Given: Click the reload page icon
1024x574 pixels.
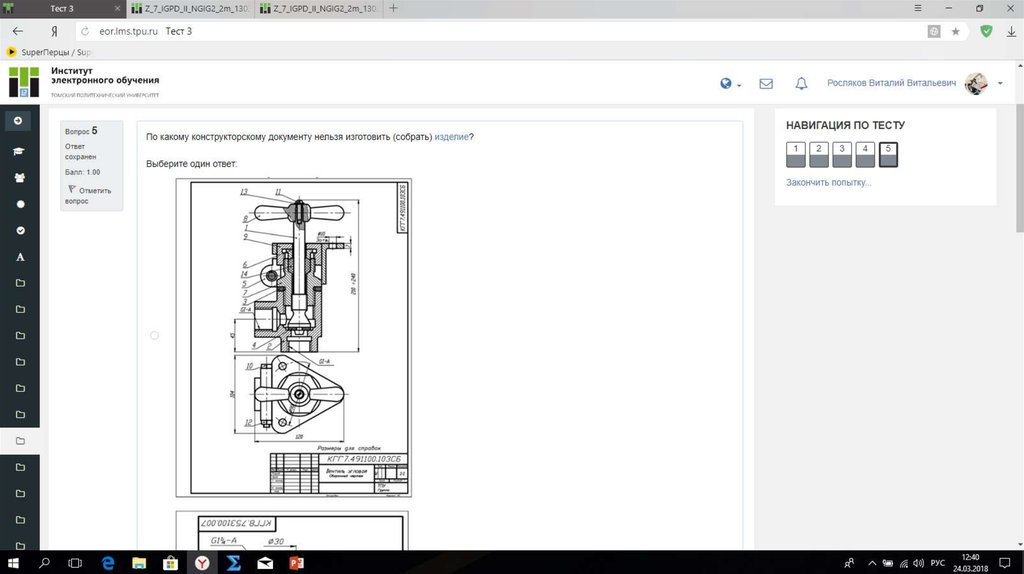Looking at the screenshot, I should 85,31.
